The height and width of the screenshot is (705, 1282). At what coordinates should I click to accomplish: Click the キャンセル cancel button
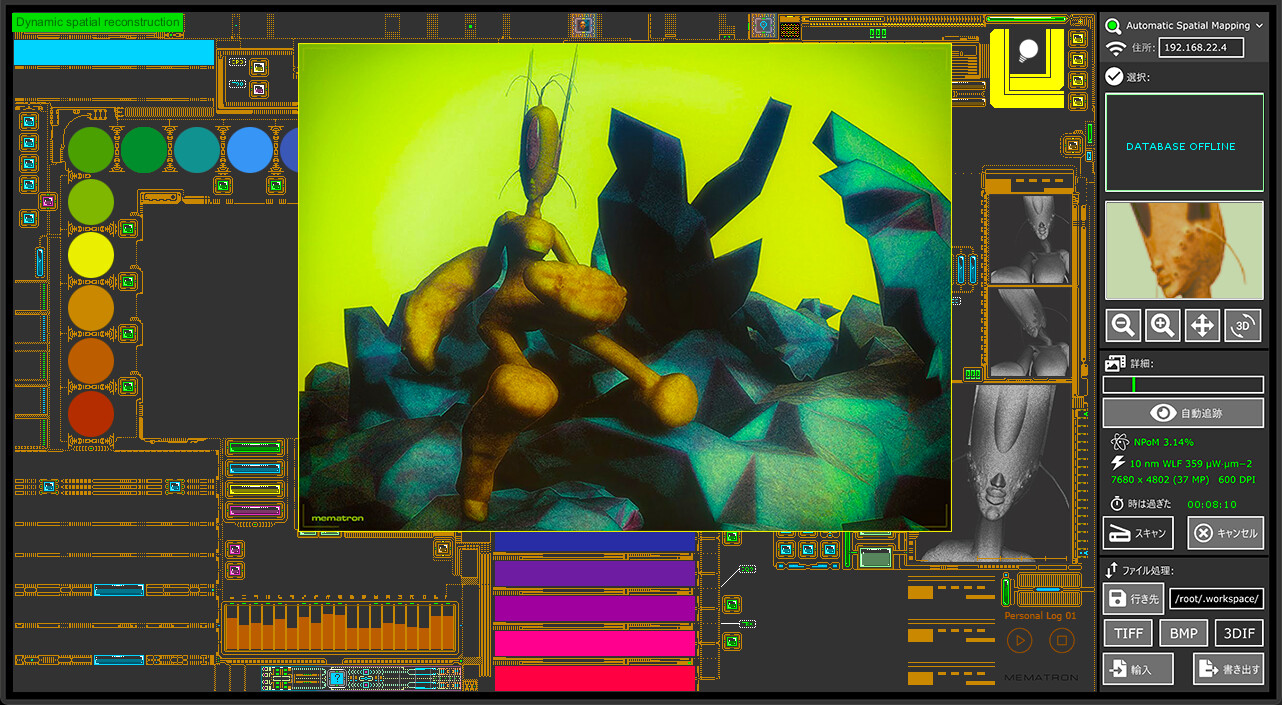click(1225, 533)
